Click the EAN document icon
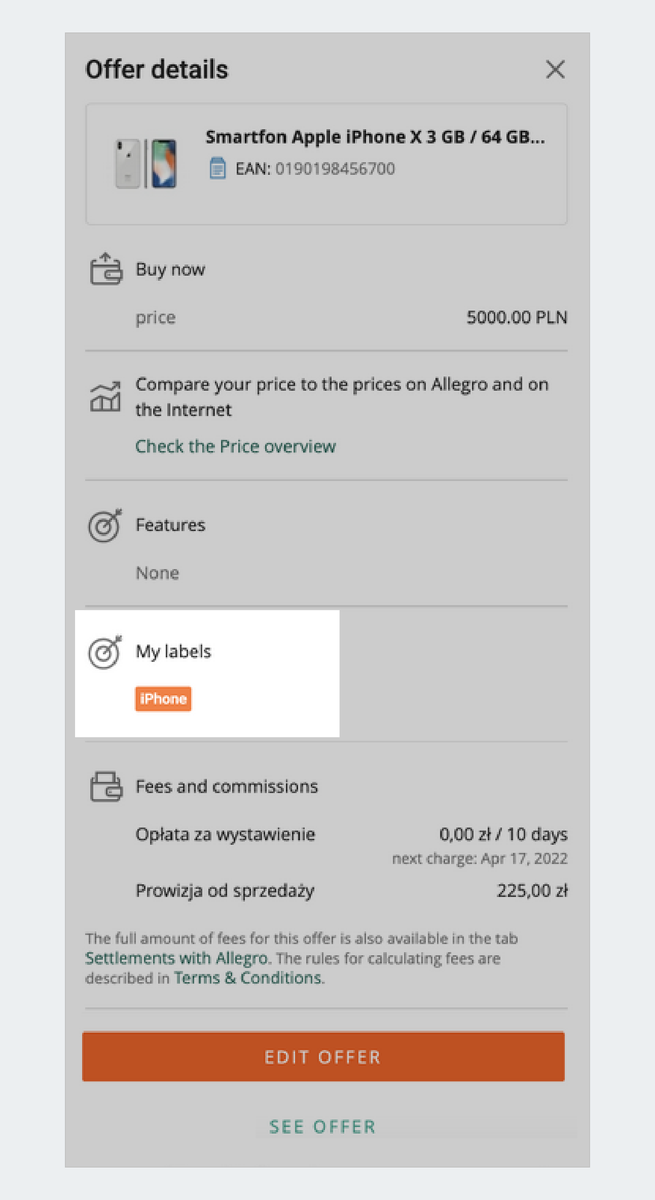The image size is (655, 1200). 217,169
